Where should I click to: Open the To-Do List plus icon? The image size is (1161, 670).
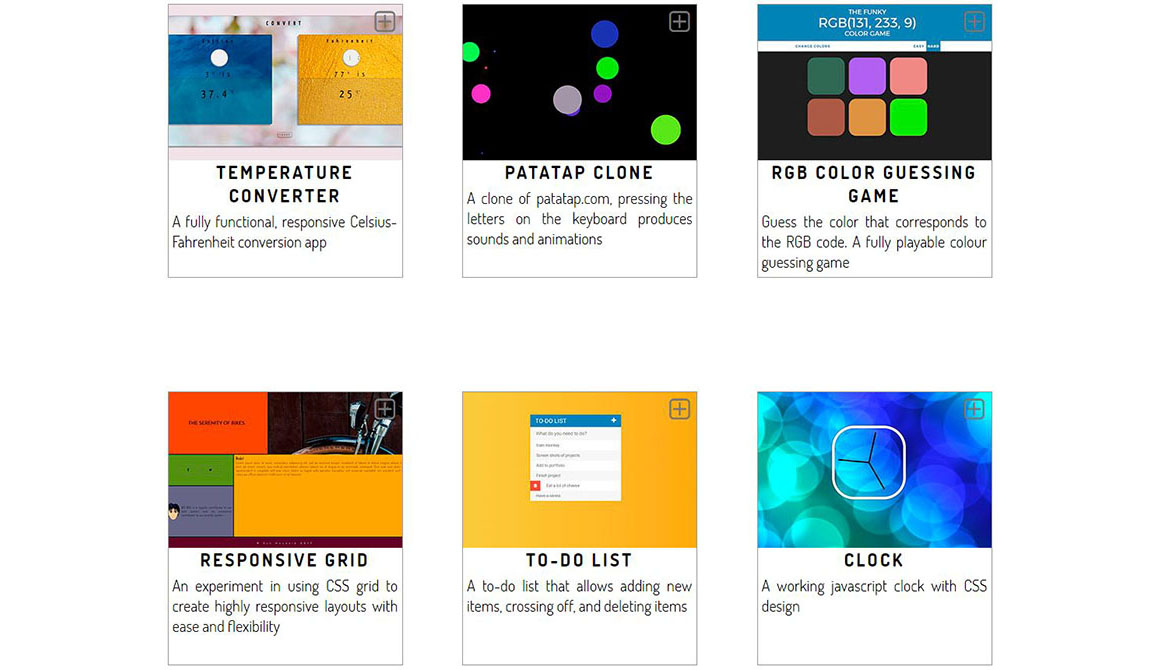pos(679,409)
